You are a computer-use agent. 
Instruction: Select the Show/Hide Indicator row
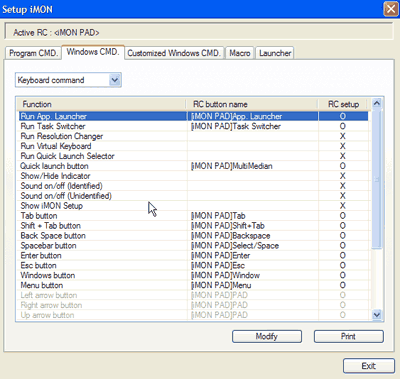pyautogui.click(x=193, y=176)
